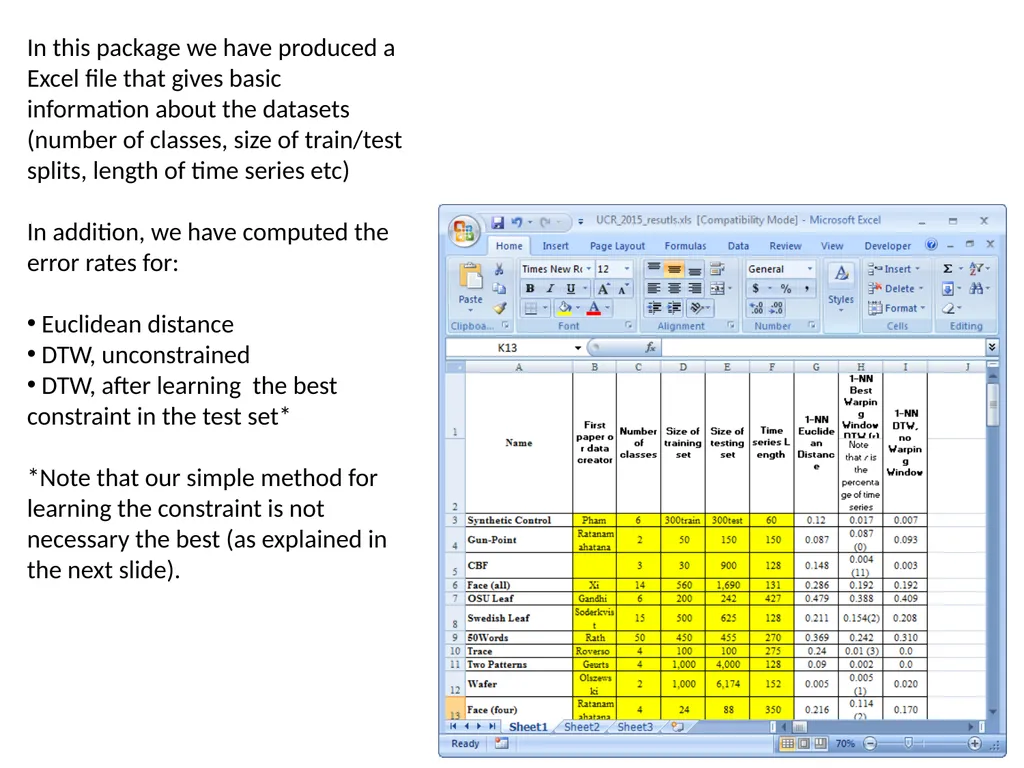
Task: Open the font name dropdown
Action: [588, 269]
